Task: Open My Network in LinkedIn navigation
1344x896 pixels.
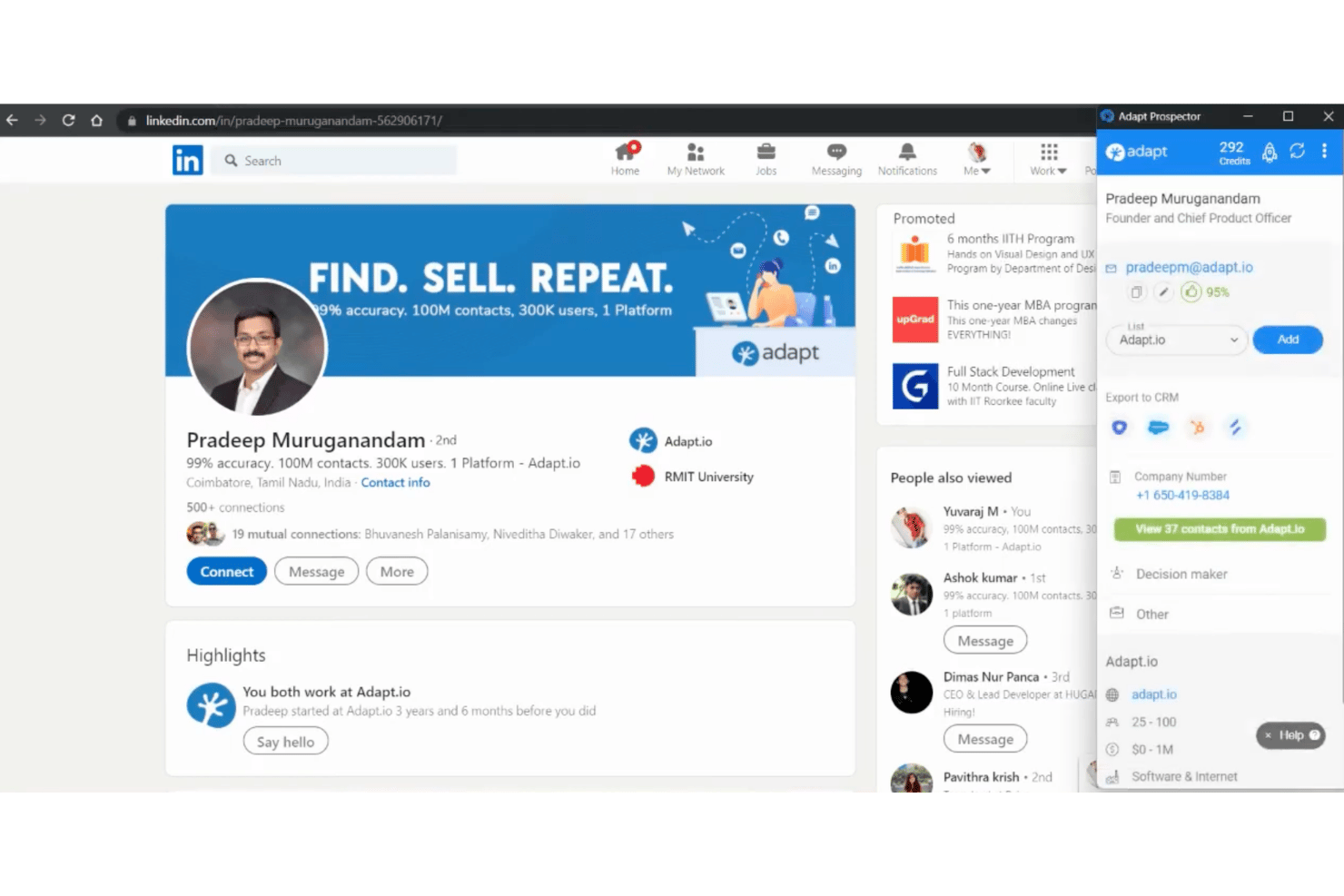Action: 696,159
